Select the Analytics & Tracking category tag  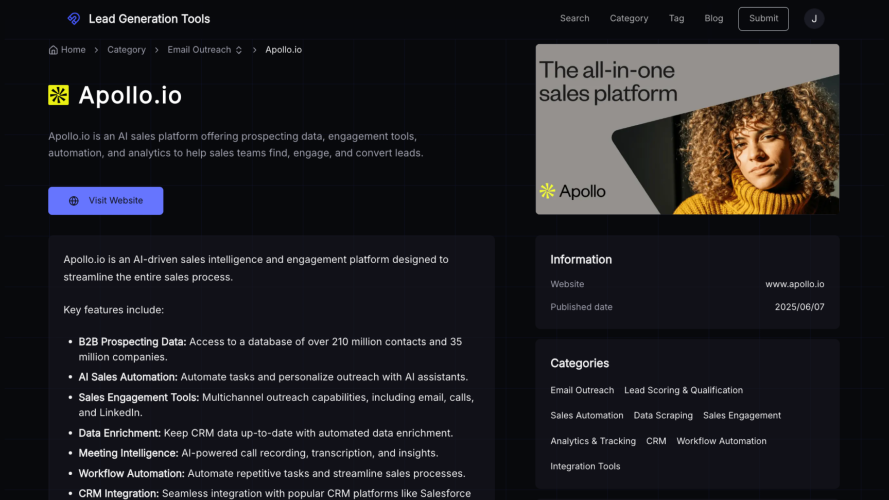(592, 441)
